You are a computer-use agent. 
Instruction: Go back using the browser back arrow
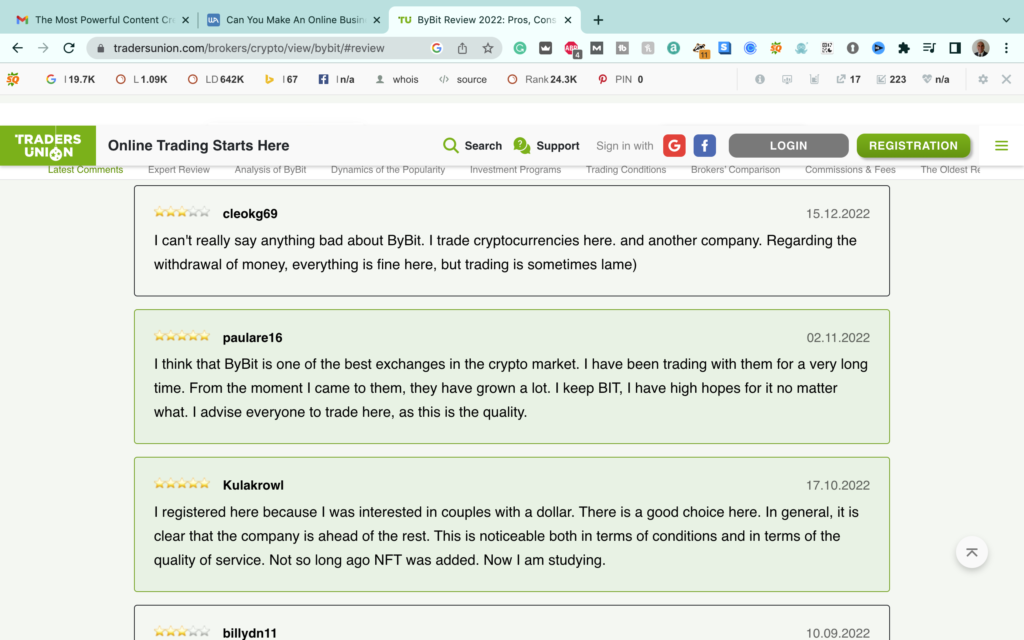(x=18, y=48)
